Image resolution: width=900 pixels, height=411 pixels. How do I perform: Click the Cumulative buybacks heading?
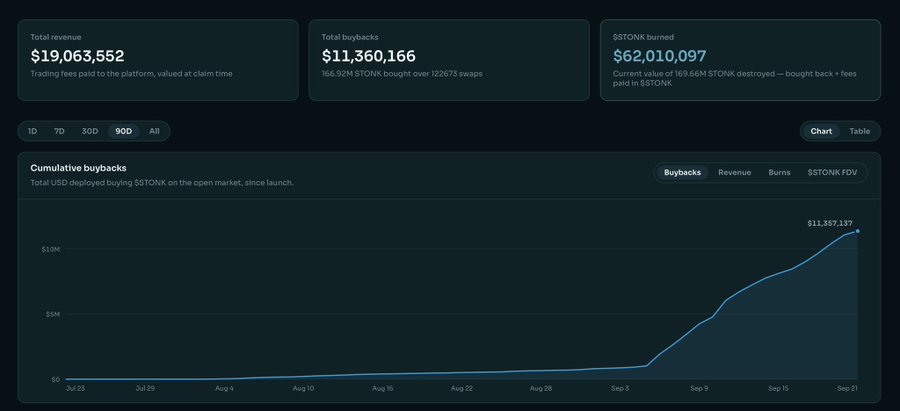click(x=78, y=168)
